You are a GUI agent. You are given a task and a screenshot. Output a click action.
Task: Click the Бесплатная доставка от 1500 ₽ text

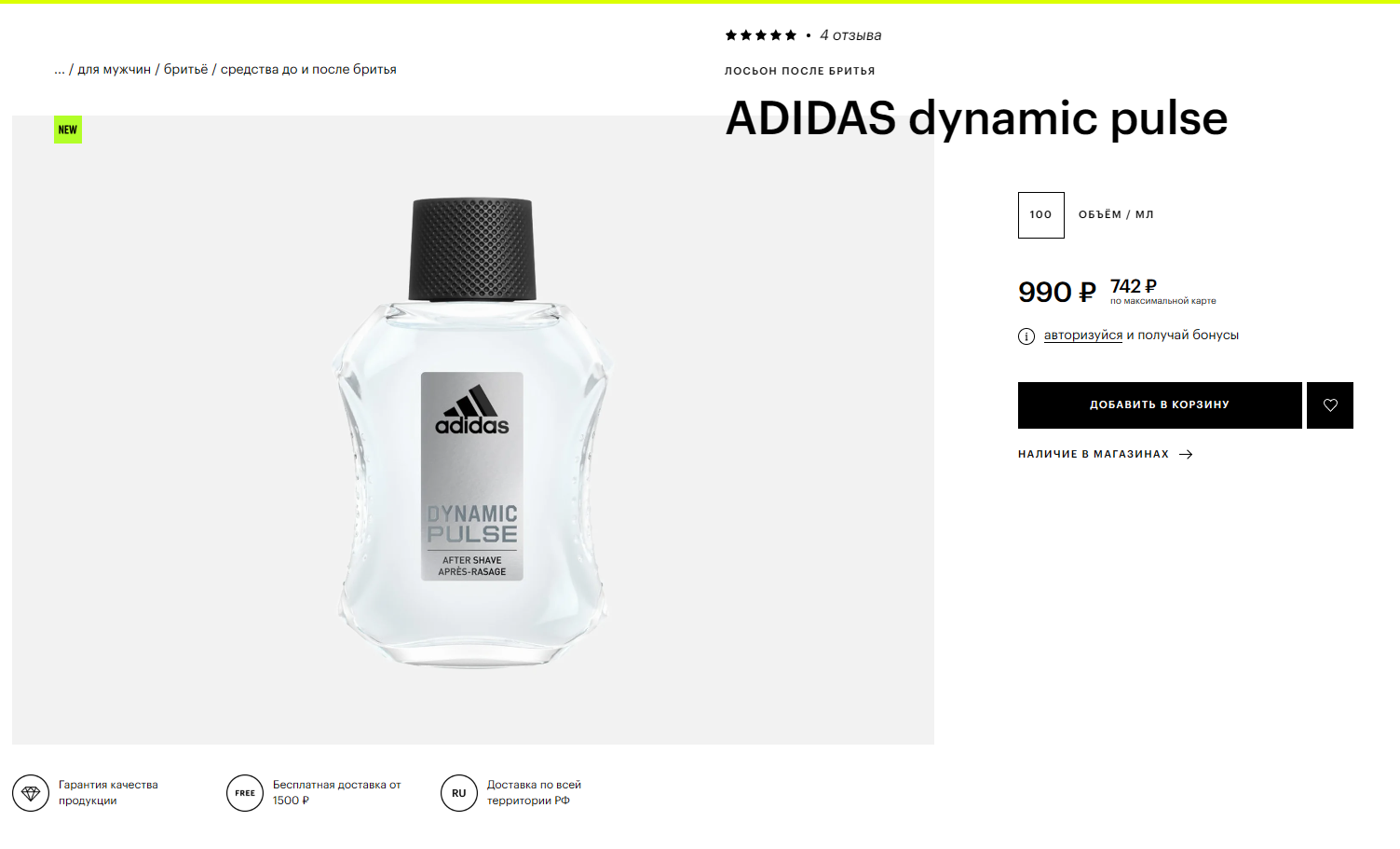pos(336,792)
